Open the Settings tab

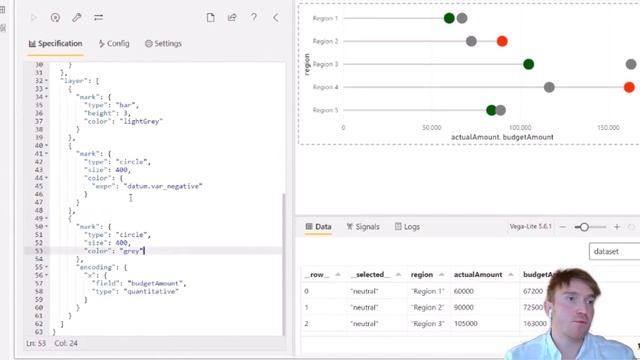tap(163, 44)
